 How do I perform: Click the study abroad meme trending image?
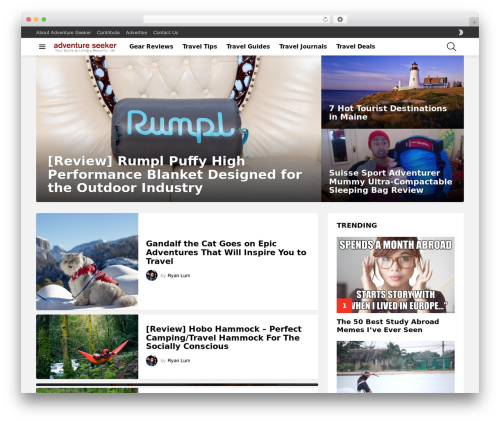pos(396,275)
